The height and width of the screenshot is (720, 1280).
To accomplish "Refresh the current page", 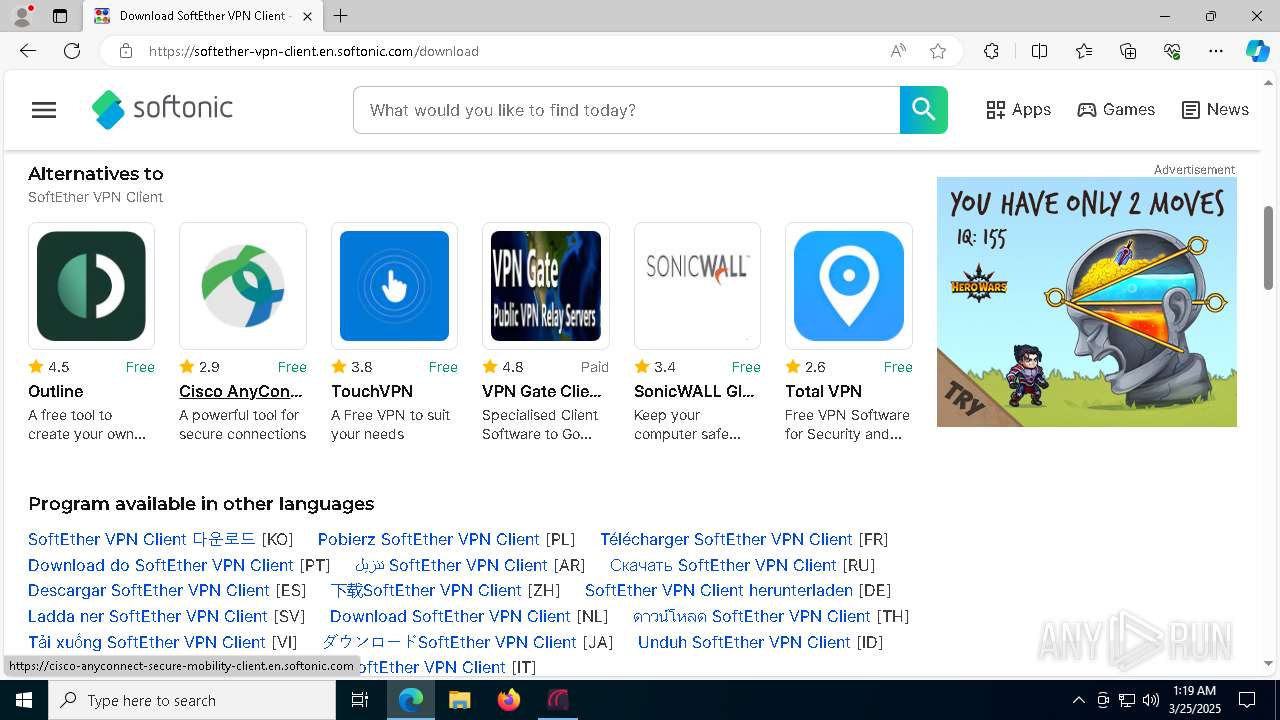I will coord(72,51).
